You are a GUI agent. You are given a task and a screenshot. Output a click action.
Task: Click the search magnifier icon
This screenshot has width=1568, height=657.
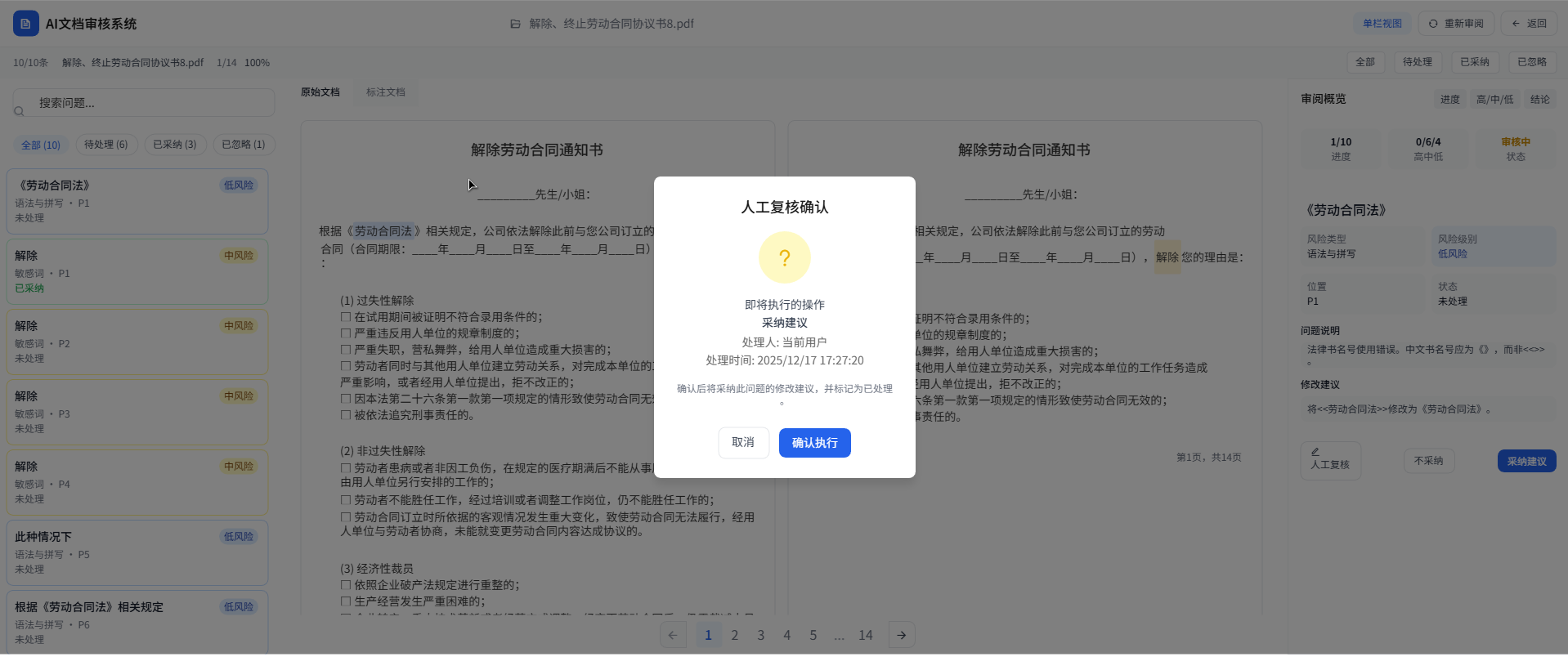(19, 111)
